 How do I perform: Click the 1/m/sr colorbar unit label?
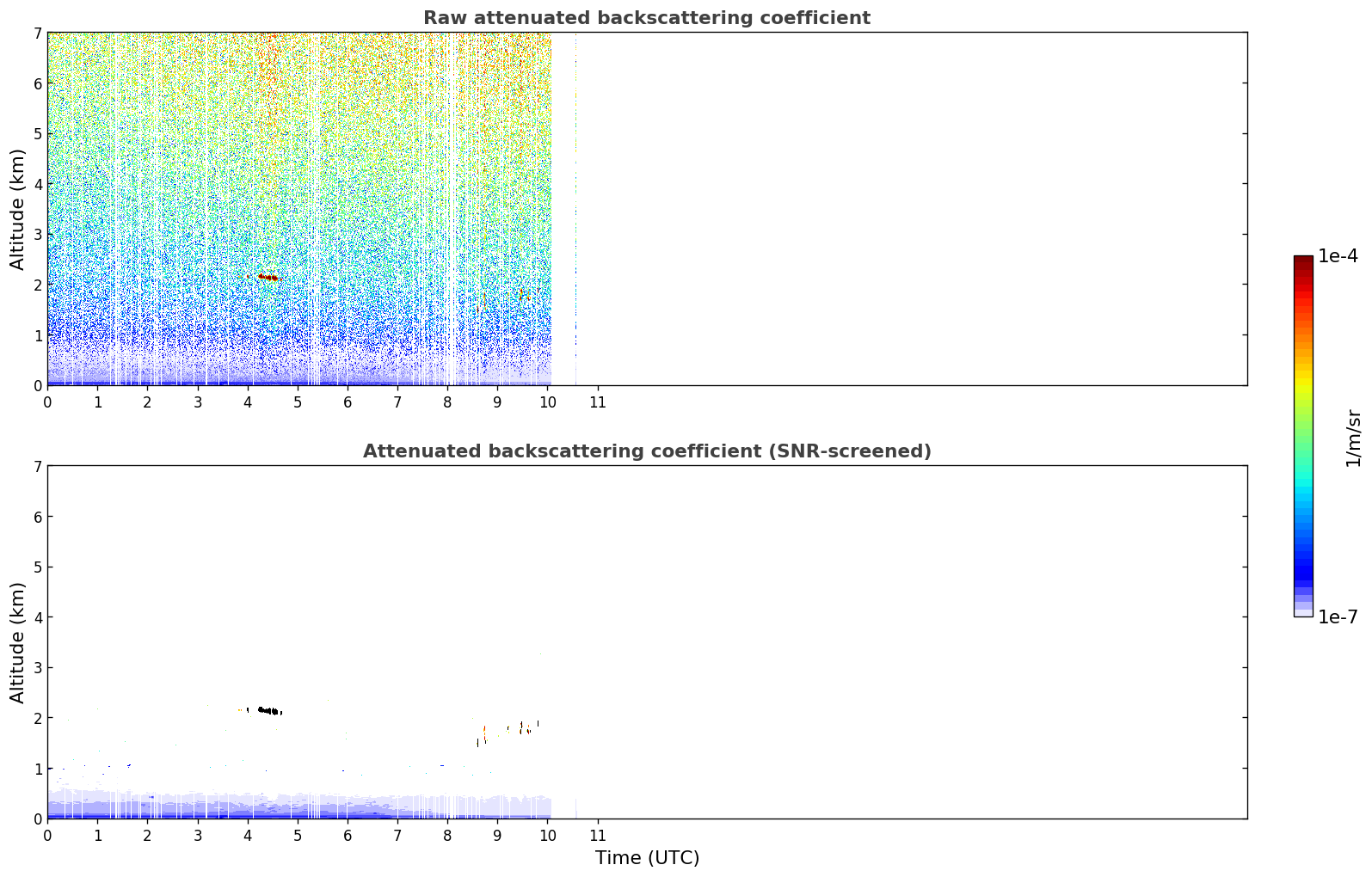pyautogui.click(x=1353, y=438)
